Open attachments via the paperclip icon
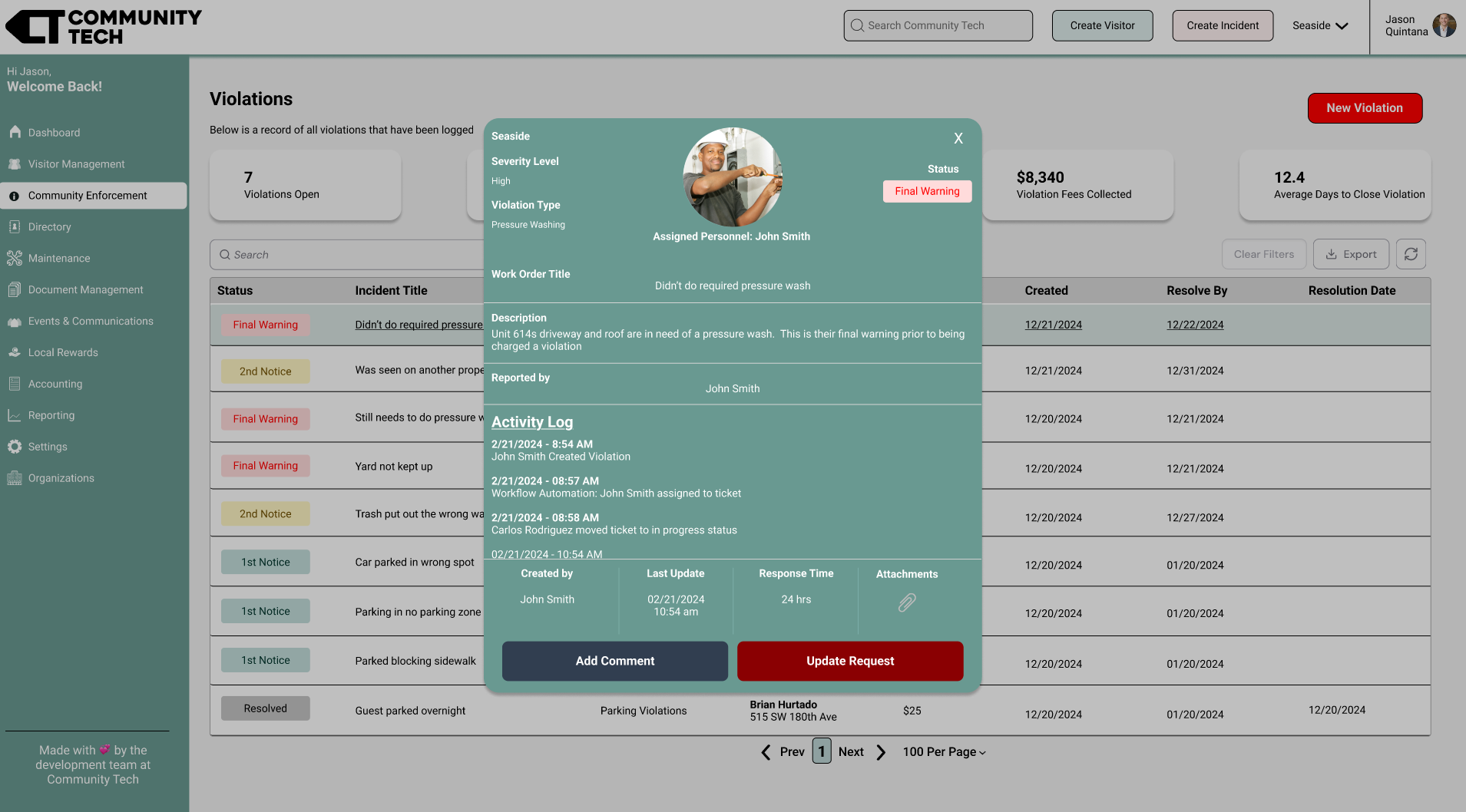Screen dimensions: 1466x812 tap(907, 602)
